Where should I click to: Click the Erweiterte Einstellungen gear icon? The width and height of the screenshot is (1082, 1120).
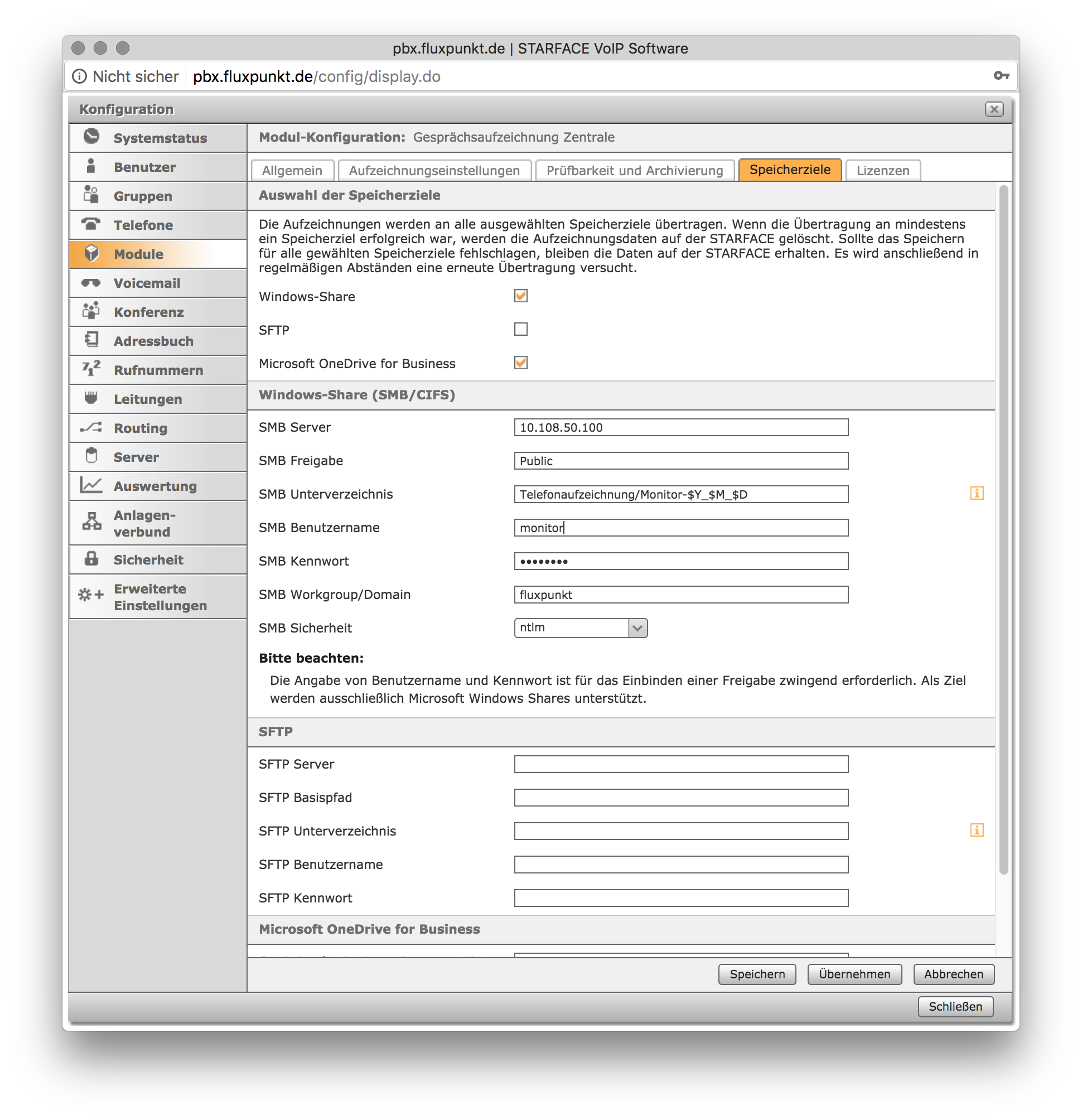tap(91, 596)
